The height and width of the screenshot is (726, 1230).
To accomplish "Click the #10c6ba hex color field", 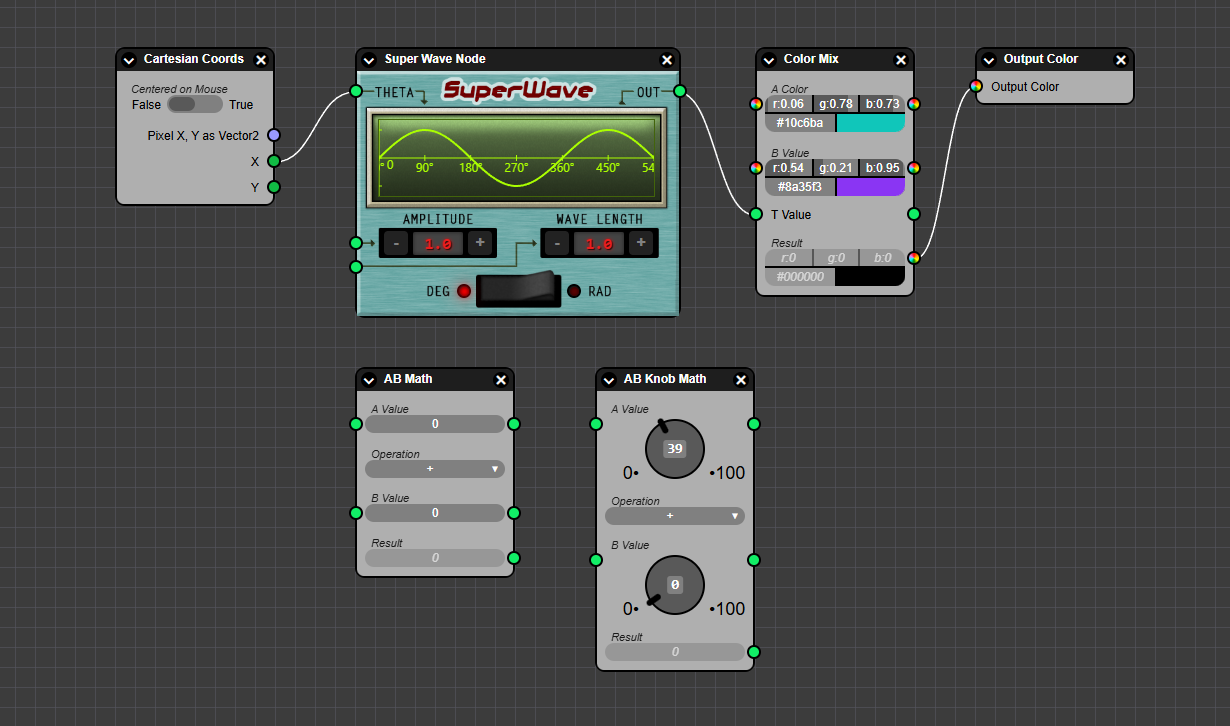I will (x=800, y=123).
